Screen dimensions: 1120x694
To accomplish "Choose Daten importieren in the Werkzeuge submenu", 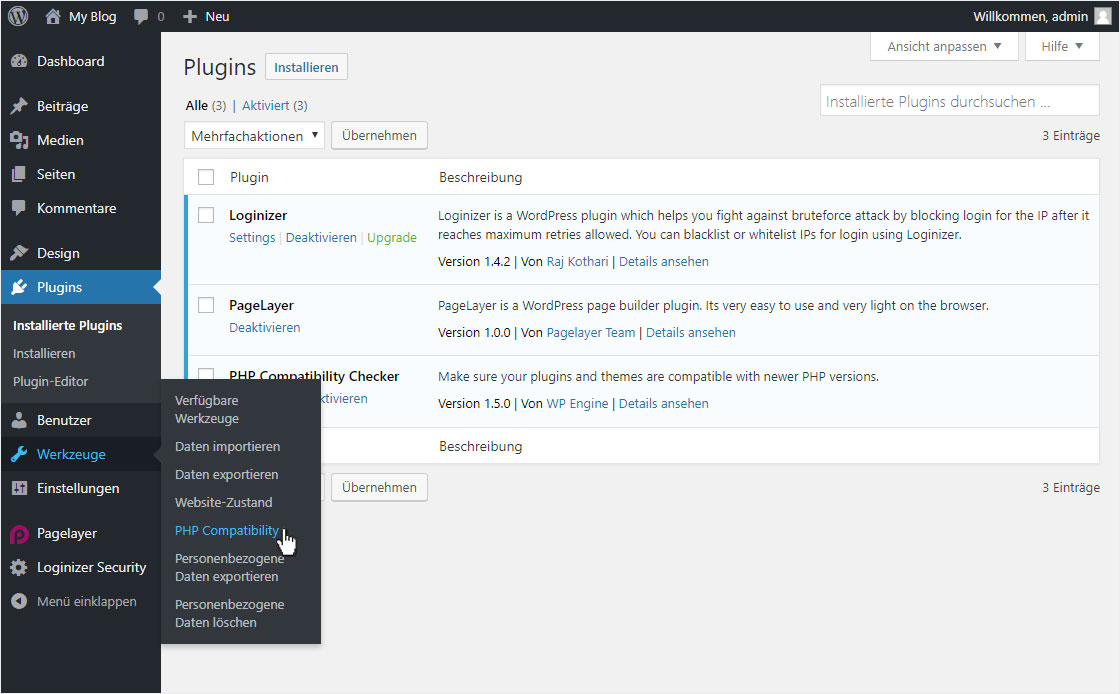I will (227, 447).
